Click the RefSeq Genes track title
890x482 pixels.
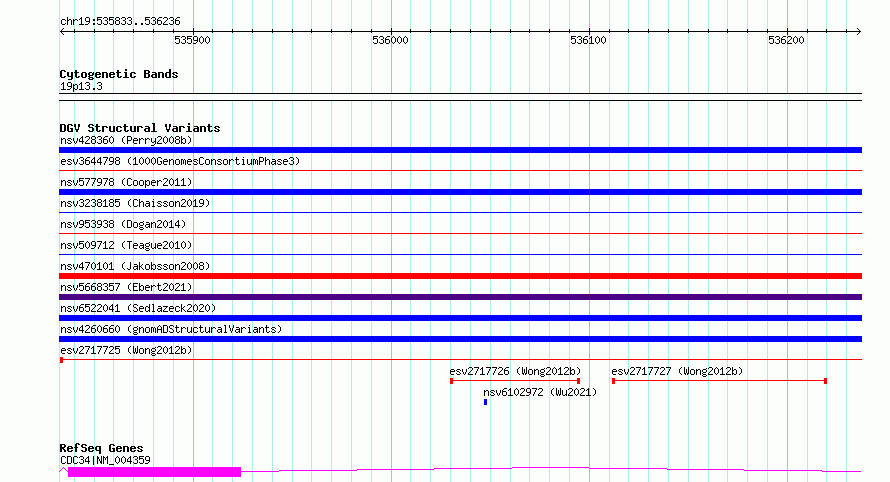pos(101,448)
